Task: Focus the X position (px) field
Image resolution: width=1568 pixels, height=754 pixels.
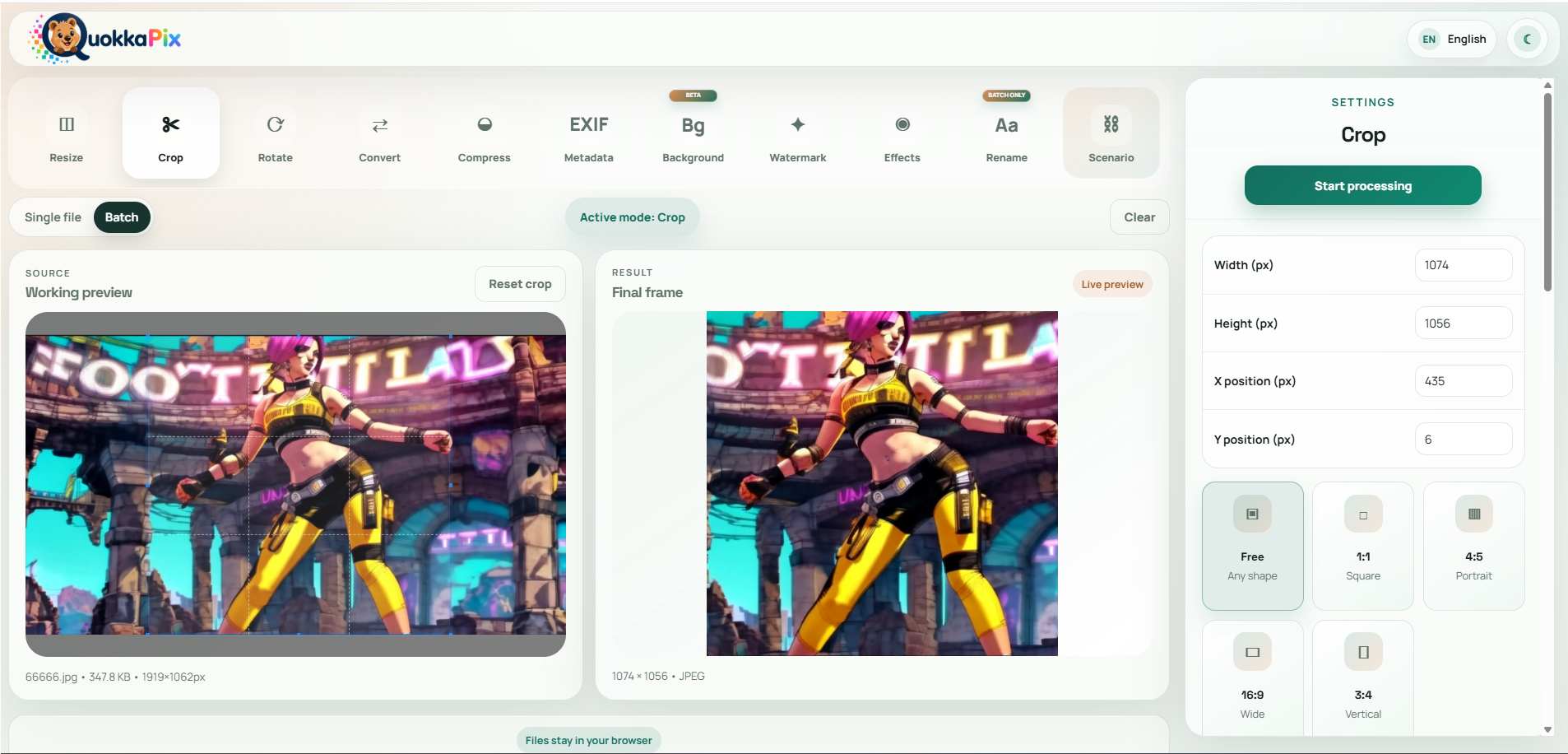Action: click(x=1464, y=381)
